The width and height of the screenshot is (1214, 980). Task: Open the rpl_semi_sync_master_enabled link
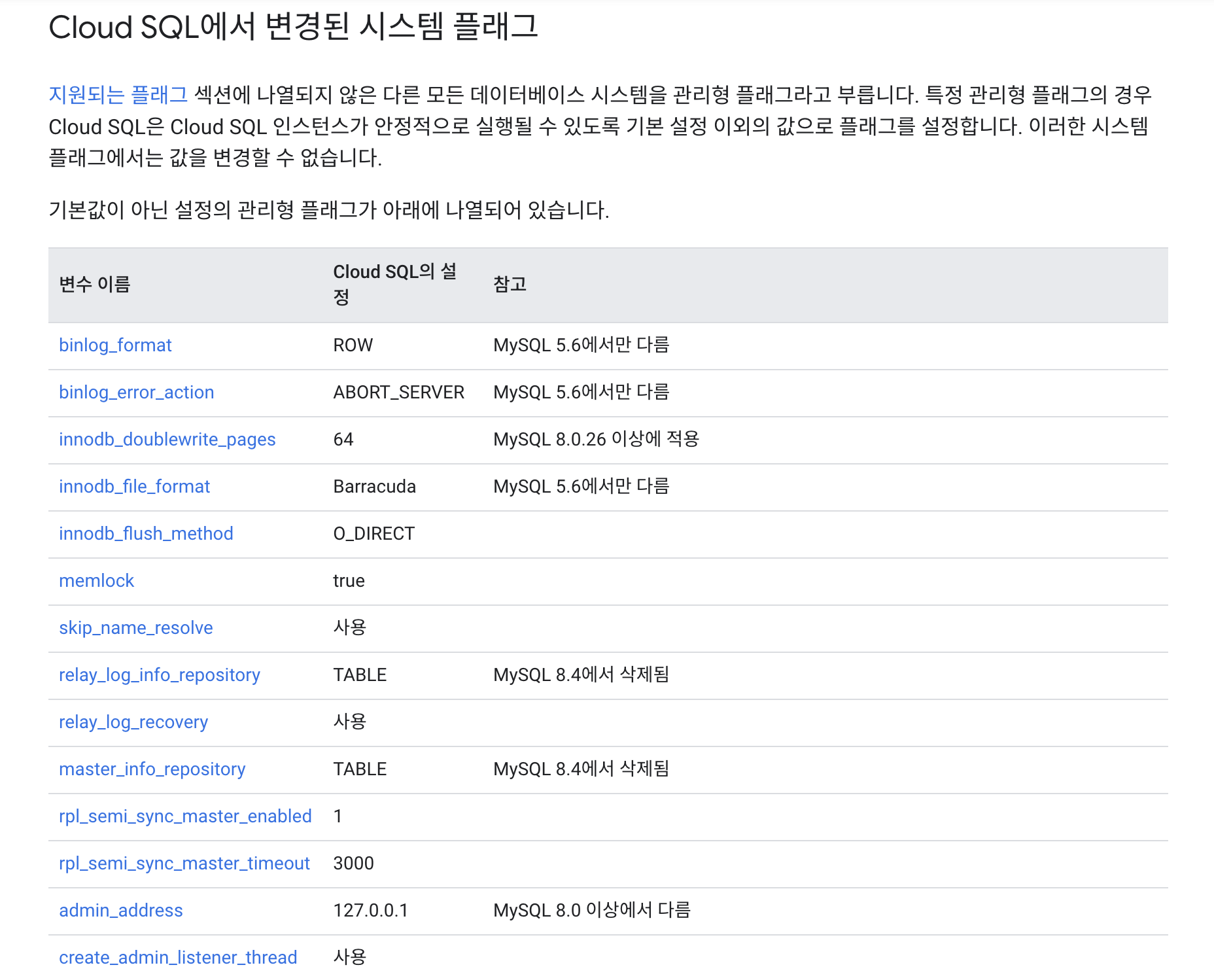[185, 816]
